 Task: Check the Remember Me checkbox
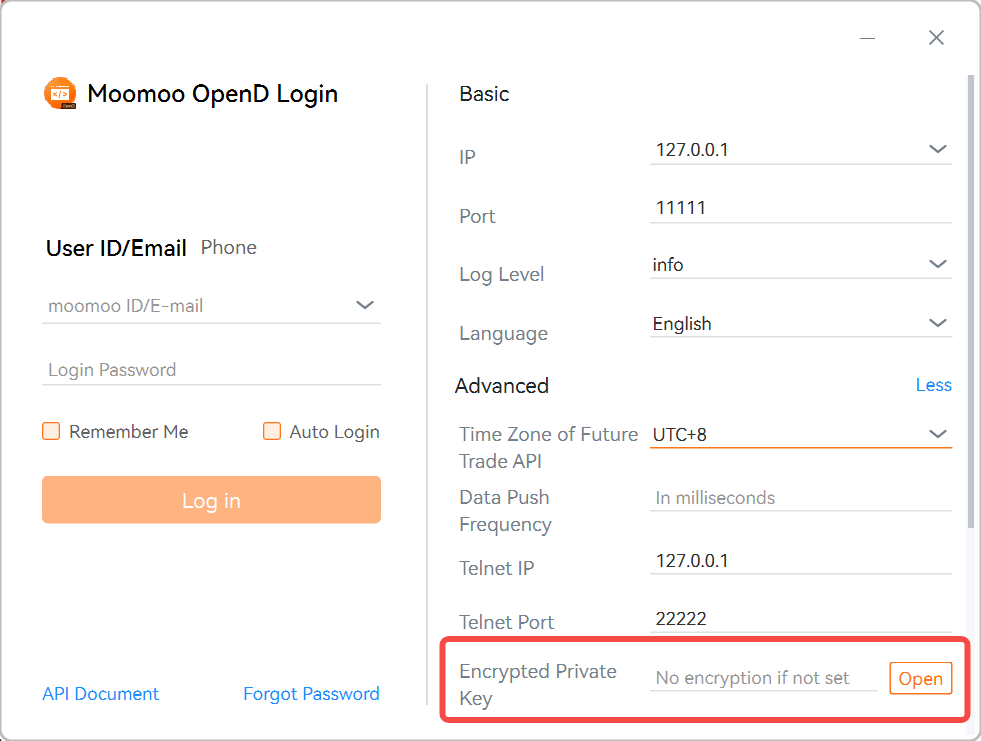click(51, 431)
